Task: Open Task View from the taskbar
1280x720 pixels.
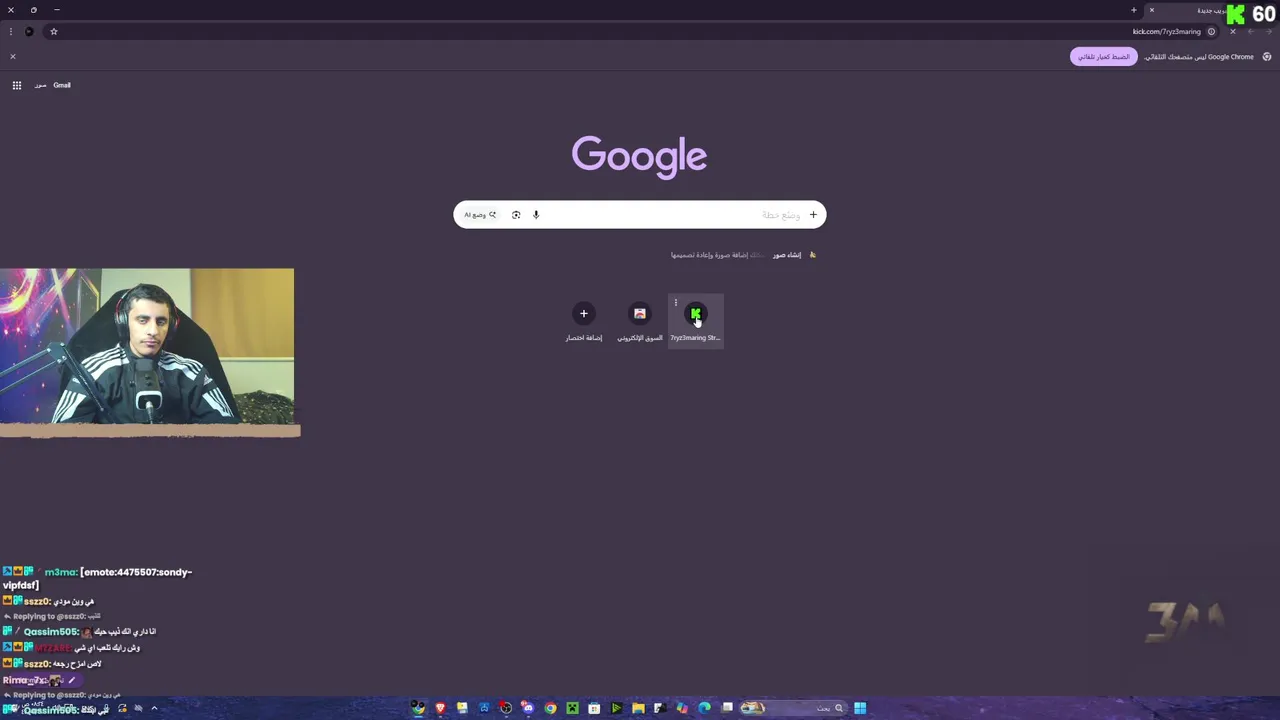Action: [727, 708]
